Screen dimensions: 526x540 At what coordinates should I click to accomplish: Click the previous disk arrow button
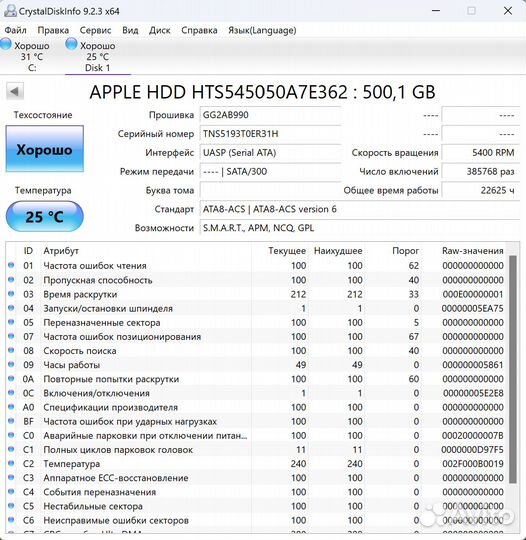(14, 91)
